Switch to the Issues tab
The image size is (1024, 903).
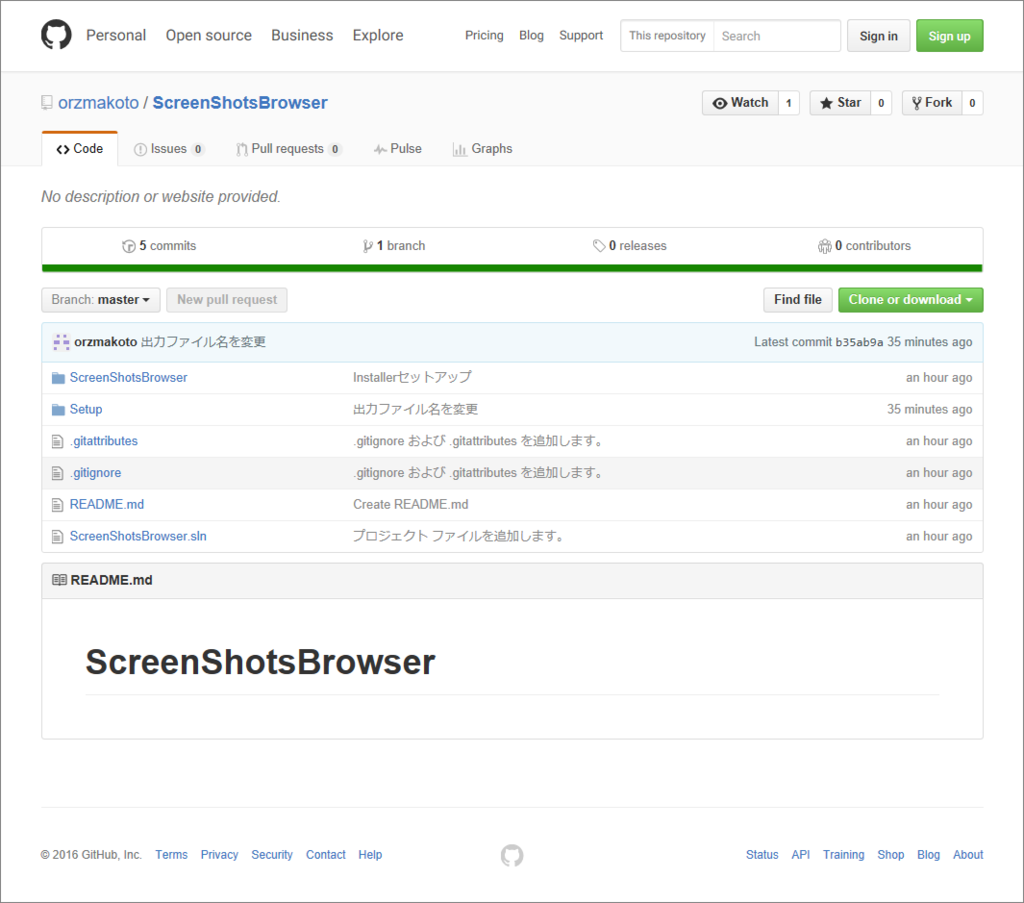pos(169,149)
